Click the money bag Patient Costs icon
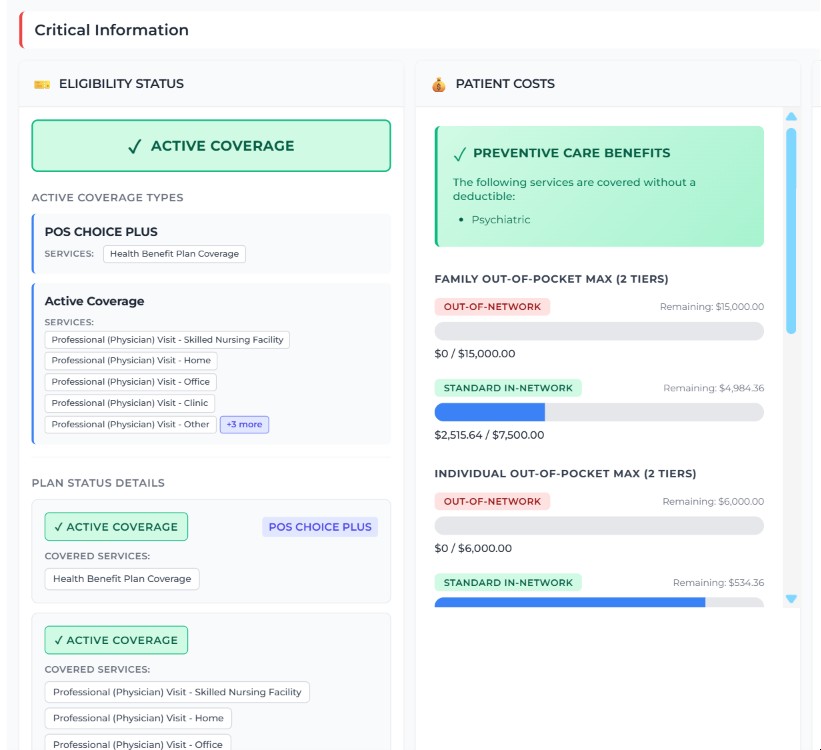Image resolution: width=821 pixels, height=750 pixels. pos(439,84)
